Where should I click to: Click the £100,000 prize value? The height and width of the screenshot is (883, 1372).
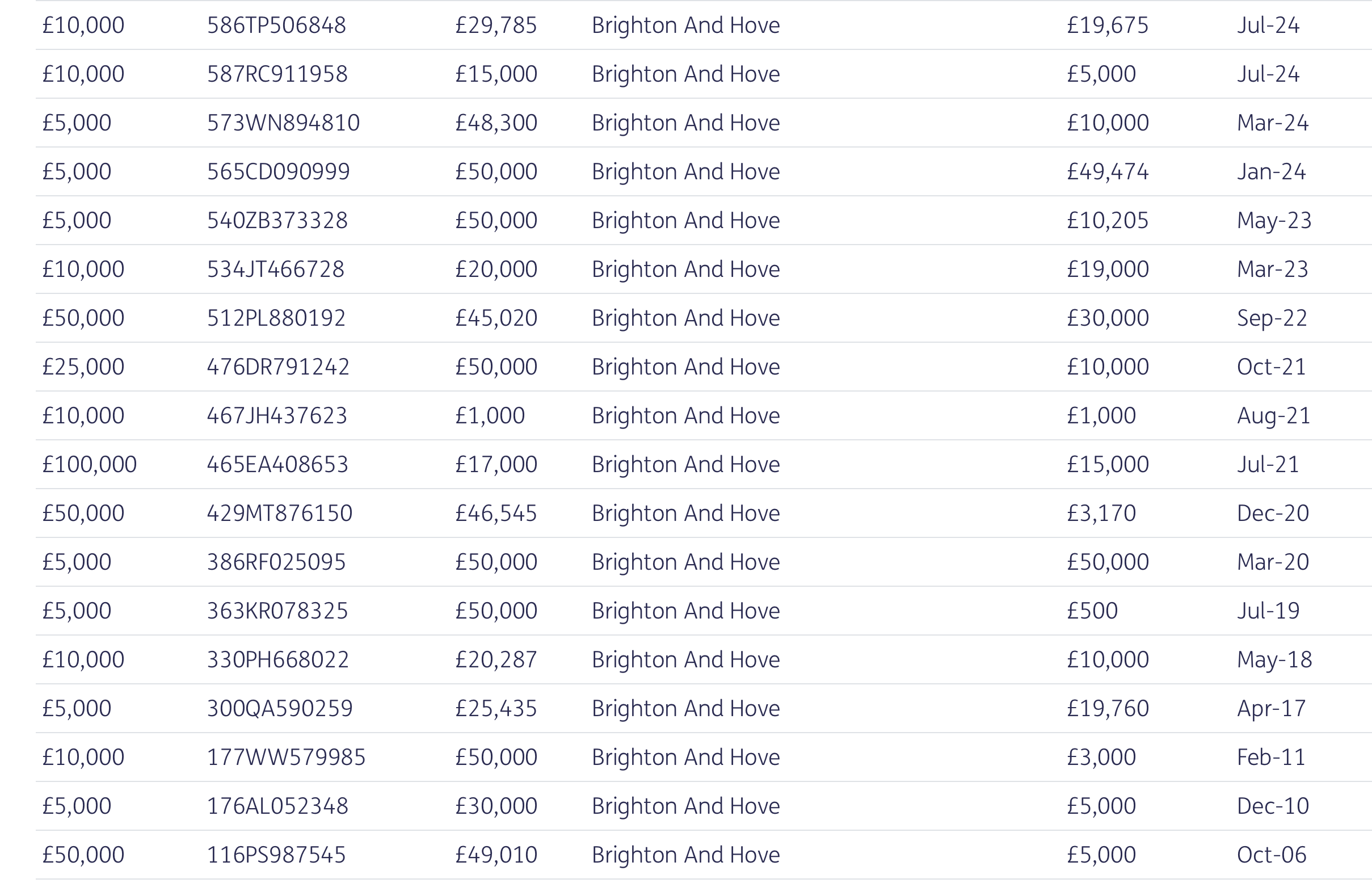click(x=90, y=464)
